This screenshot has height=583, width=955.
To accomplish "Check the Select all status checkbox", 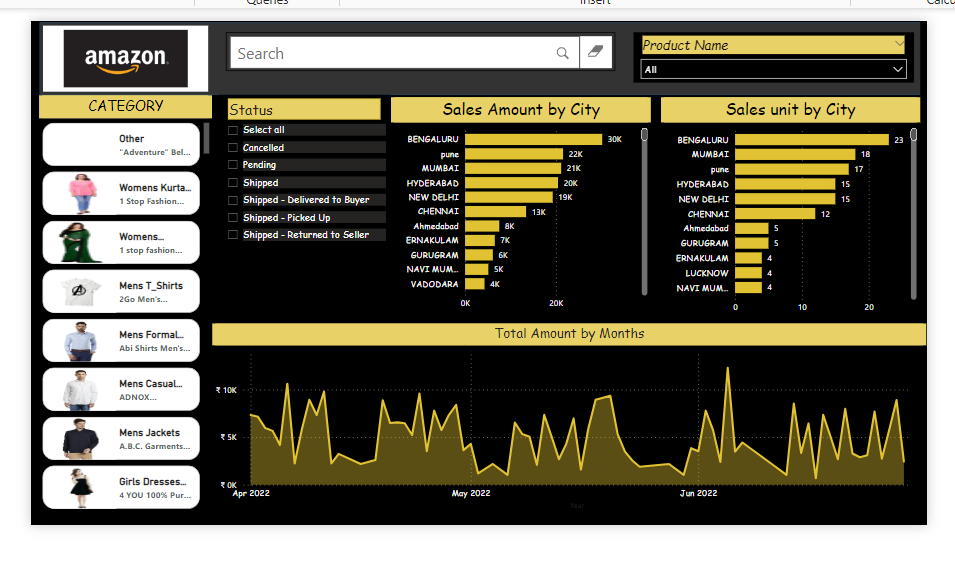I will [x=233, y=130].
